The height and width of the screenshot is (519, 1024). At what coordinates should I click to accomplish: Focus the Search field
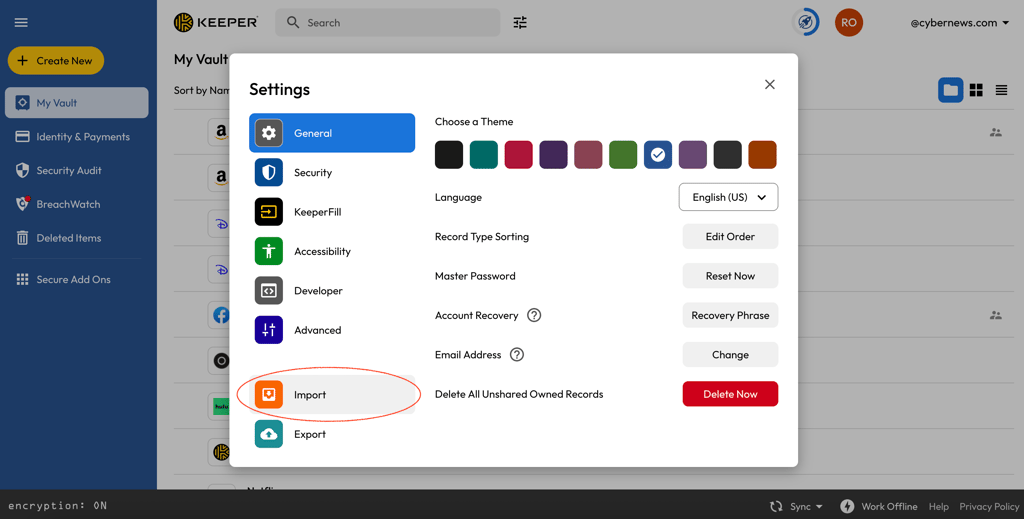[388, 23]
